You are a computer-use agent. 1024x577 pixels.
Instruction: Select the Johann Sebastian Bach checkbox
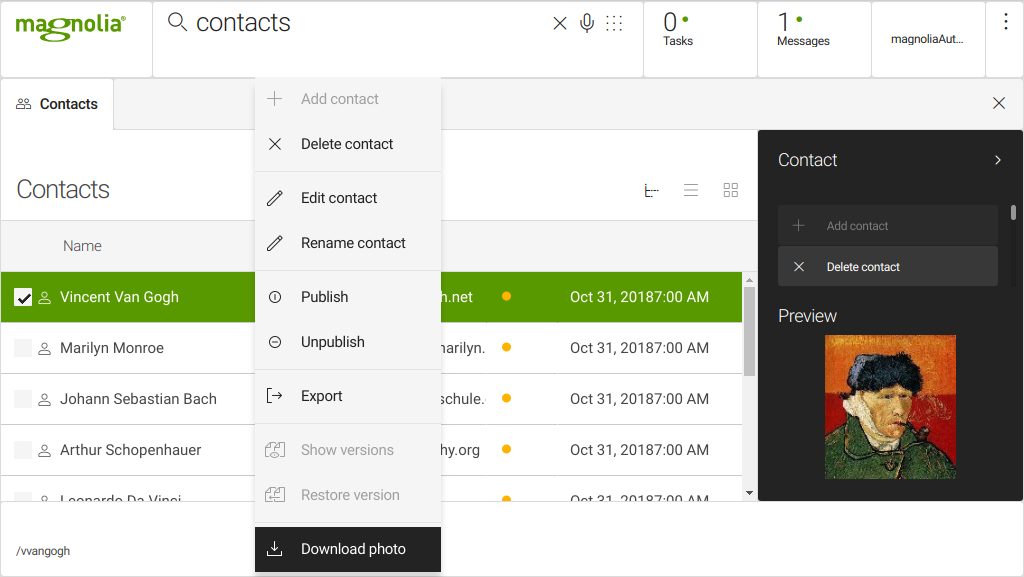click(x=23, y=399)
